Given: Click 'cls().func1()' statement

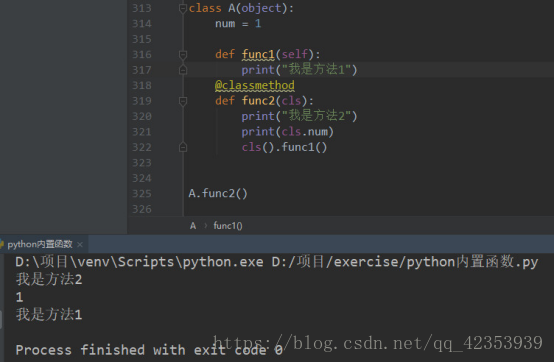Looking at the screenshot, I should 284,147.
